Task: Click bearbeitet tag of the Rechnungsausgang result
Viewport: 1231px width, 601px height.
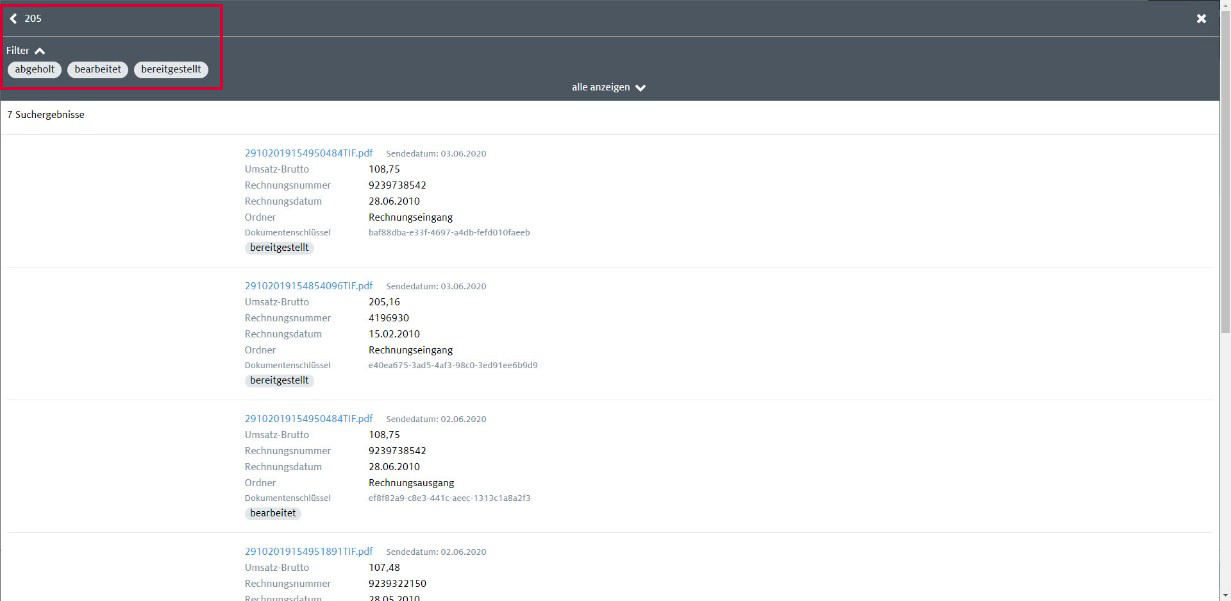Action: pyautogui.click(x=273, y=513)
